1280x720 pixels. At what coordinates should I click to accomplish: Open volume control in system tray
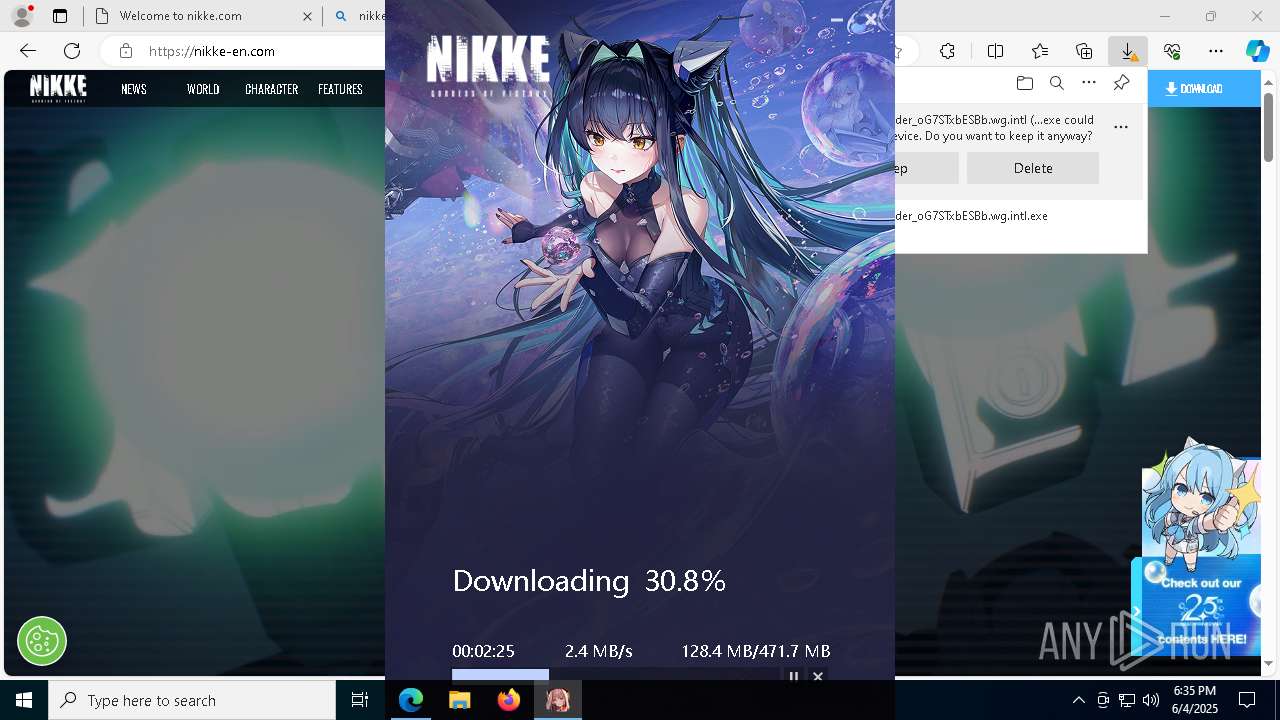(x=1151, y=700)
